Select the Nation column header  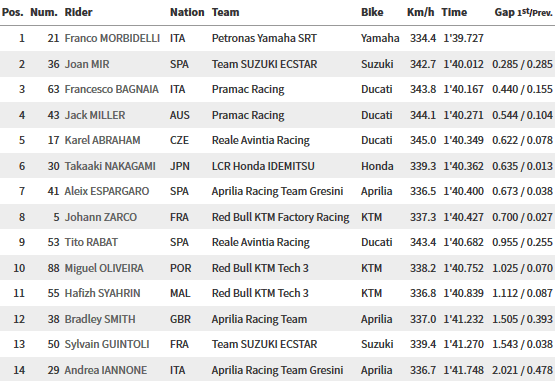click(187, 12)
